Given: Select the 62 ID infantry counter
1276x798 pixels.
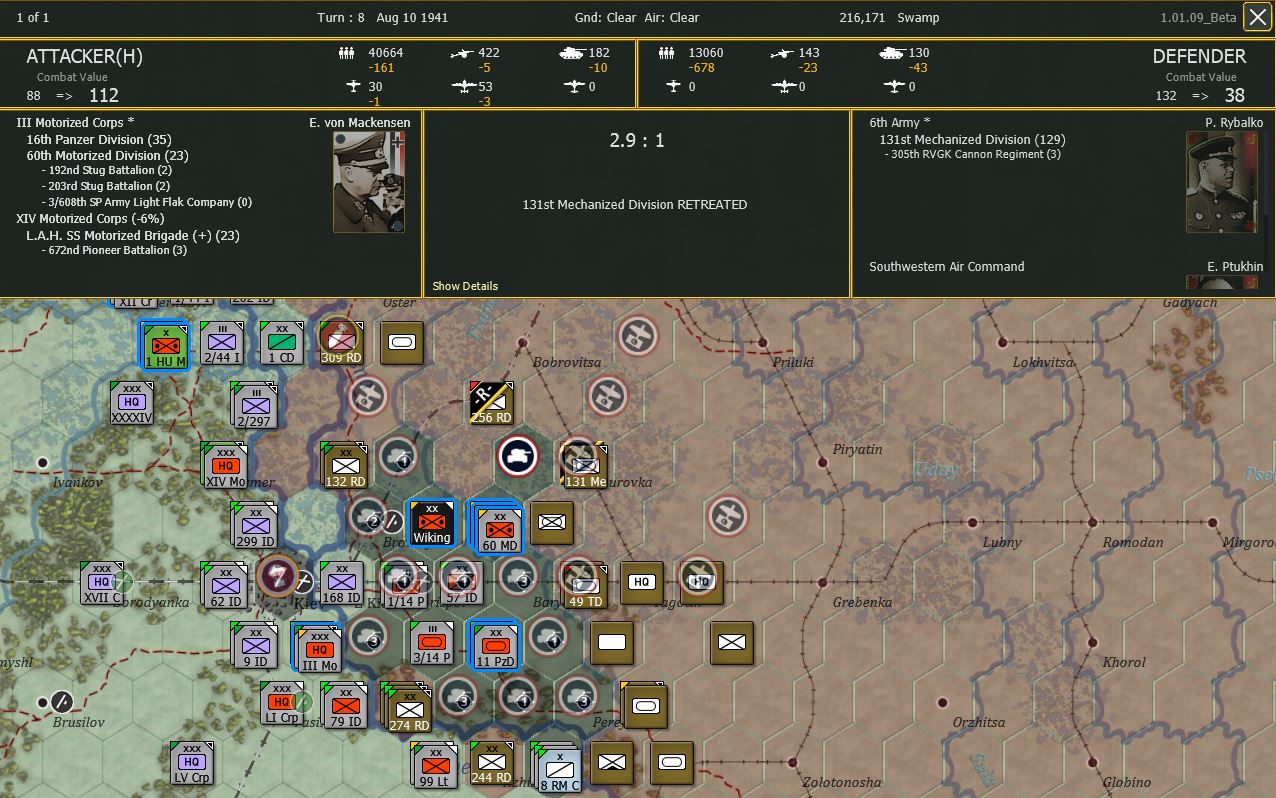Looking at the screenshot, I should tap(225, 586).
